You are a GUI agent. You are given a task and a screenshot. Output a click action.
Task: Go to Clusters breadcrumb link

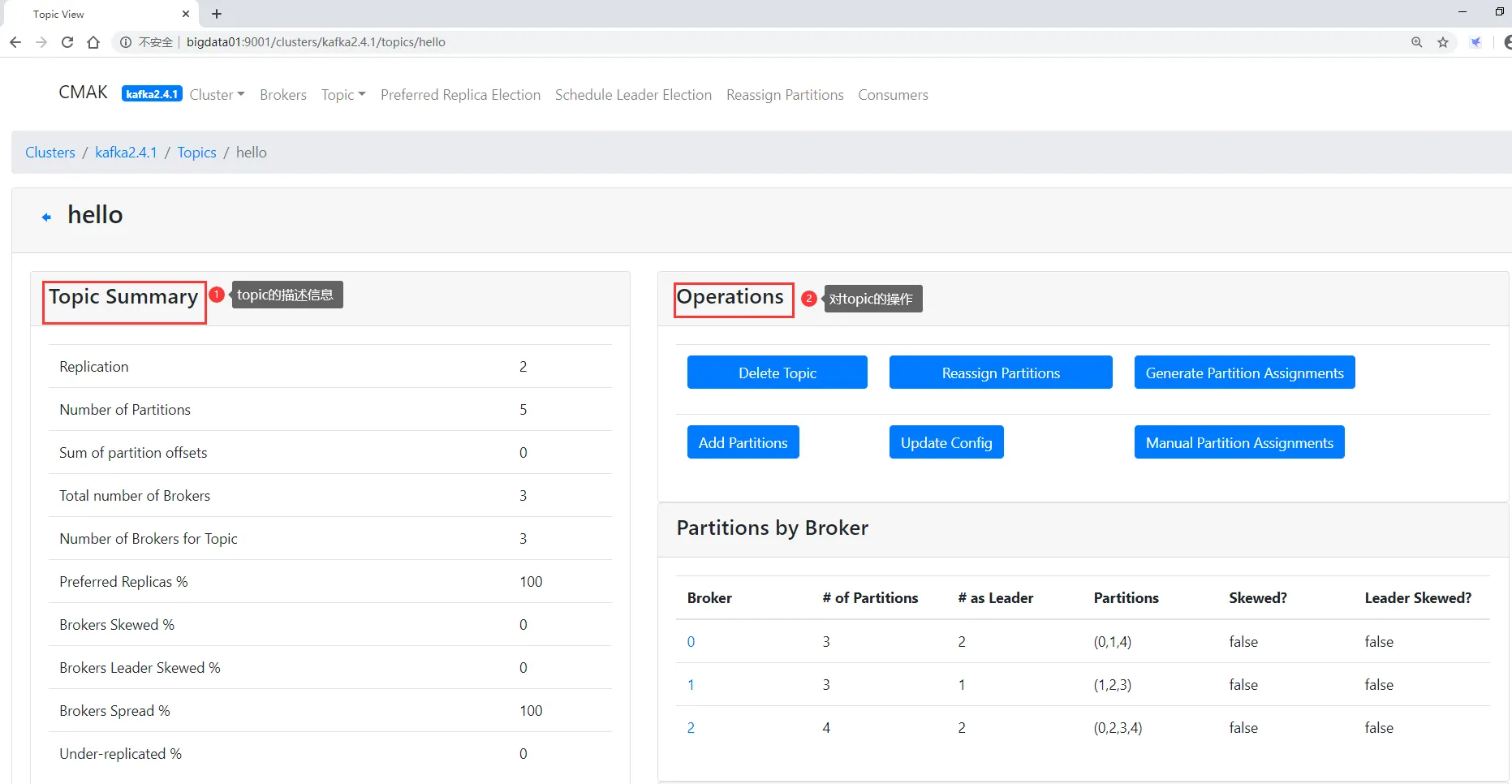[50, 153]
